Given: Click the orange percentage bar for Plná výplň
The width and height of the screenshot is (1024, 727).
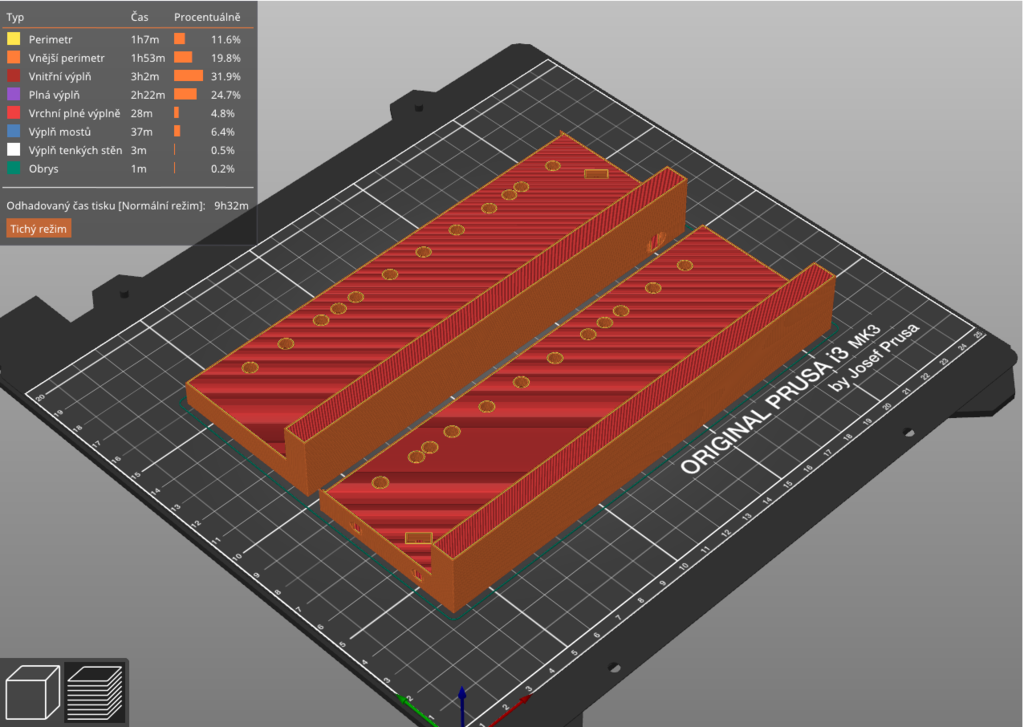Looking at the screenshot, I should click(185, 95).
